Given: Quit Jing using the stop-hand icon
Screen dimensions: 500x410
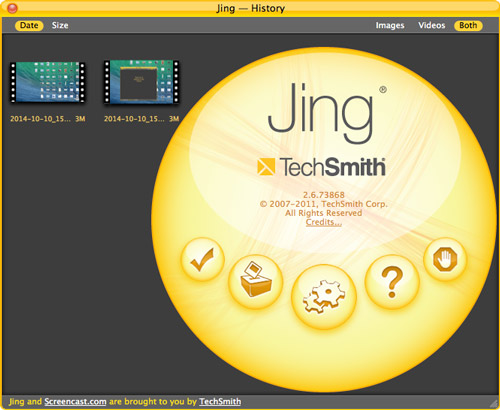Looking at the screenshot, I should [x=445, y=259].
